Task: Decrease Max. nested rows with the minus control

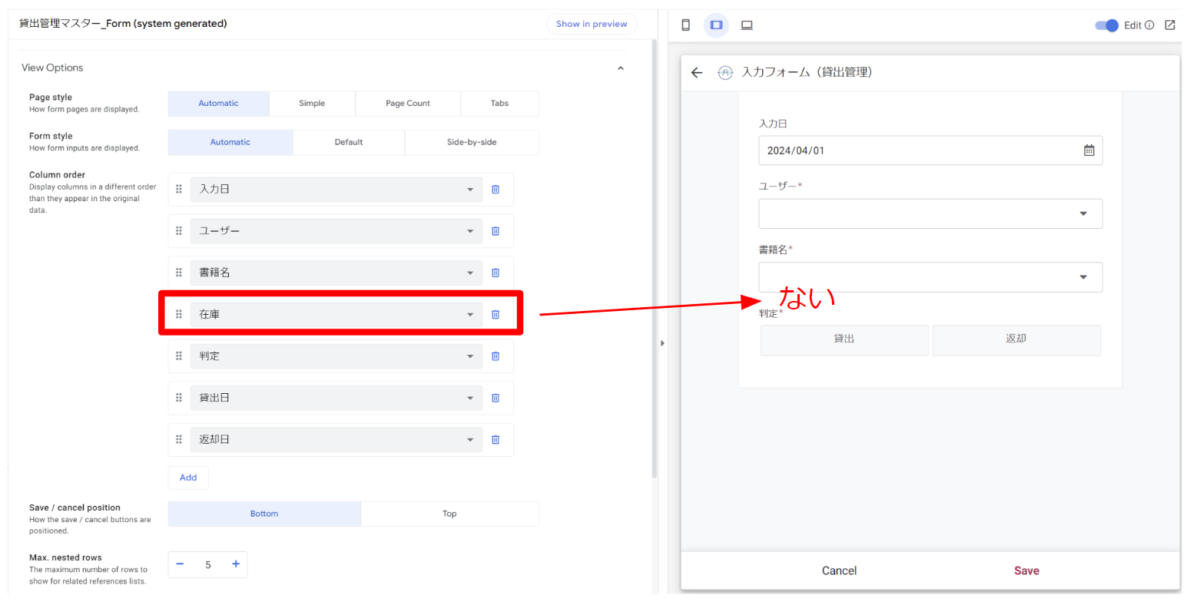Action: (x=179, y=564)
